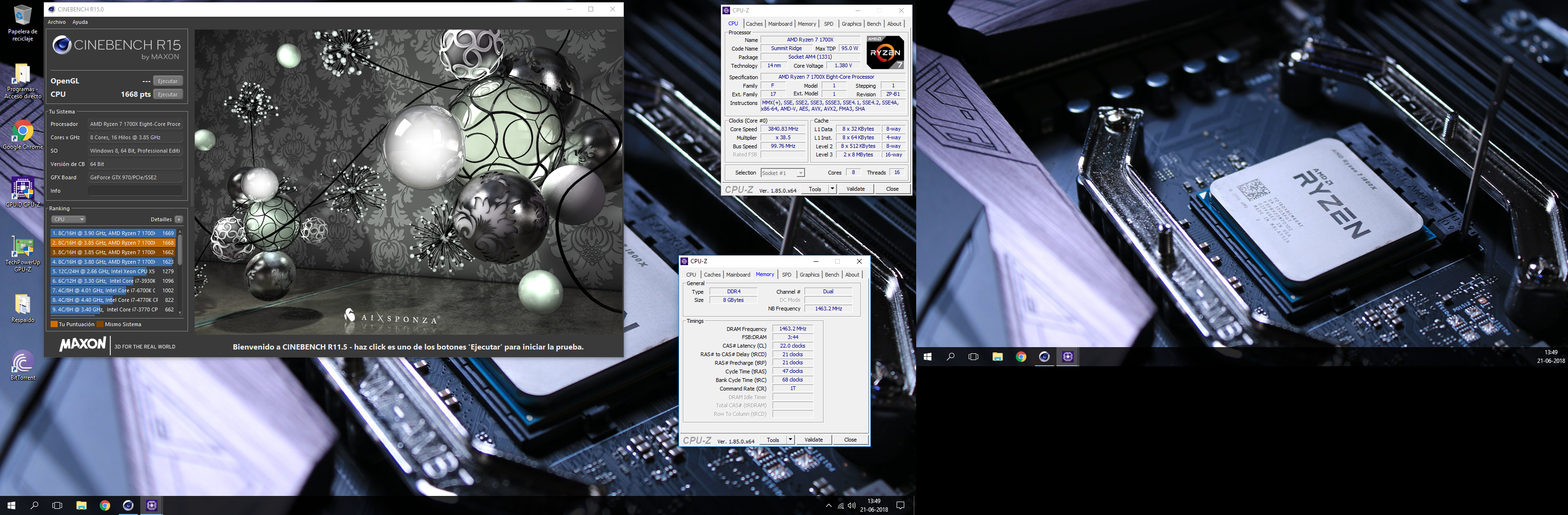Switch to CPU-Z on left taskbar
The width and height of the screenshot is (1568, 515).
(152, 505)
